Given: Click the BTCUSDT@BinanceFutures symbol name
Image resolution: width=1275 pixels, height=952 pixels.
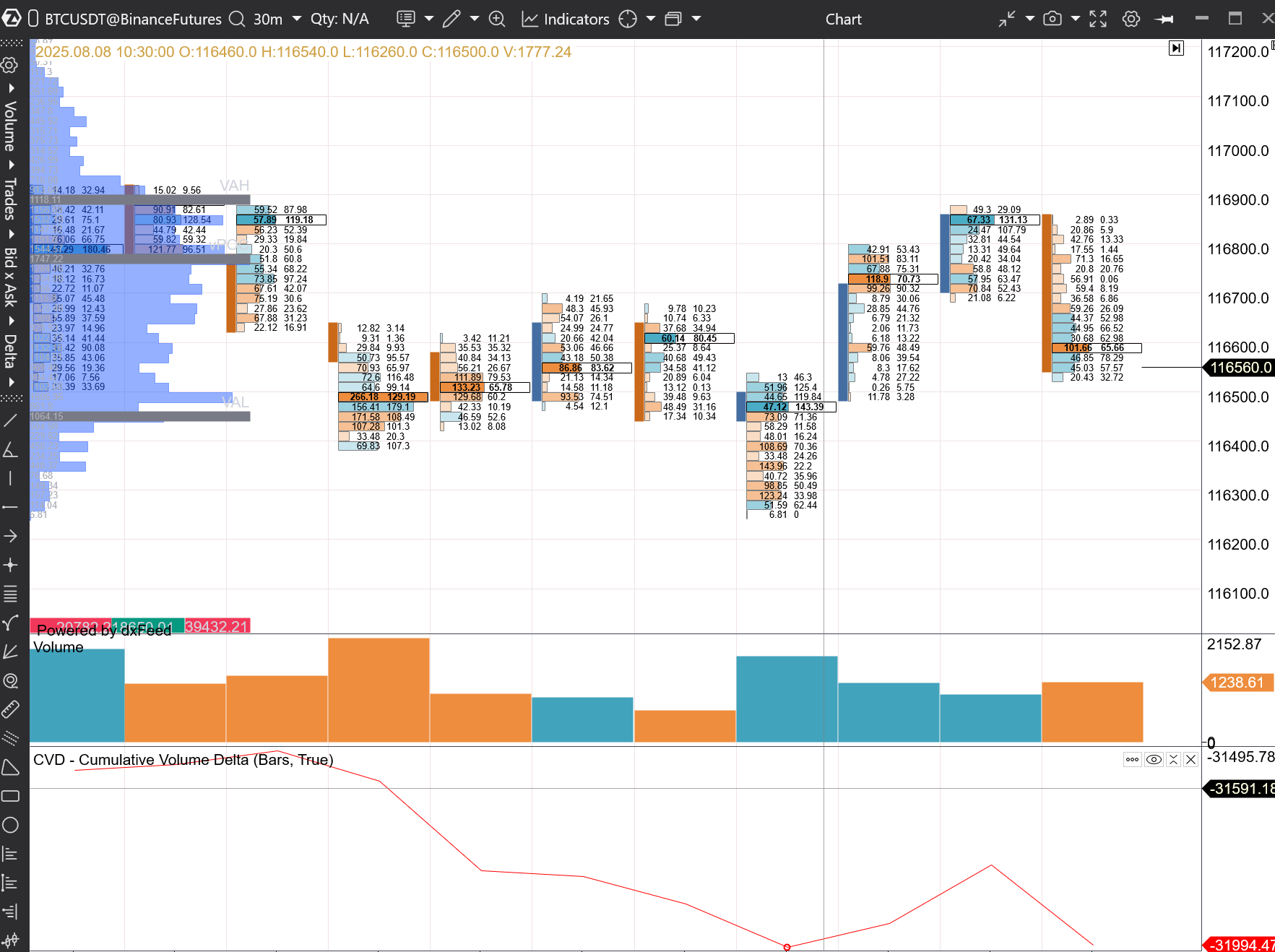Looking at the screenshot, I should click(x=133, y=20).
